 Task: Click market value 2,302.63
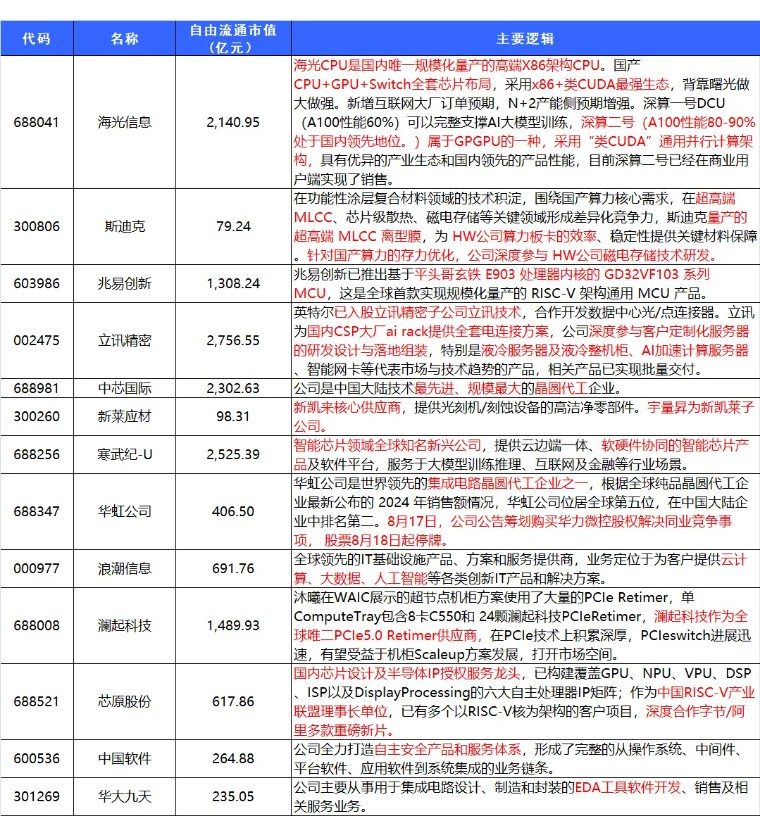click(x=233, y=388)
